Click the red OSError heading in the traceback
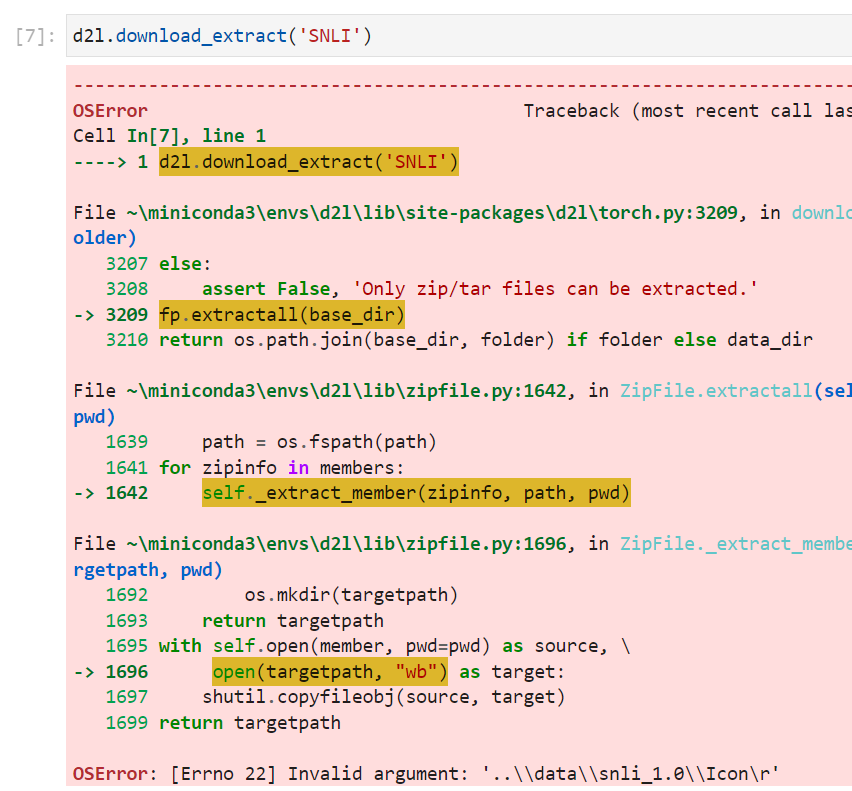The image size is (852, 791). click(x=110, y=111)
